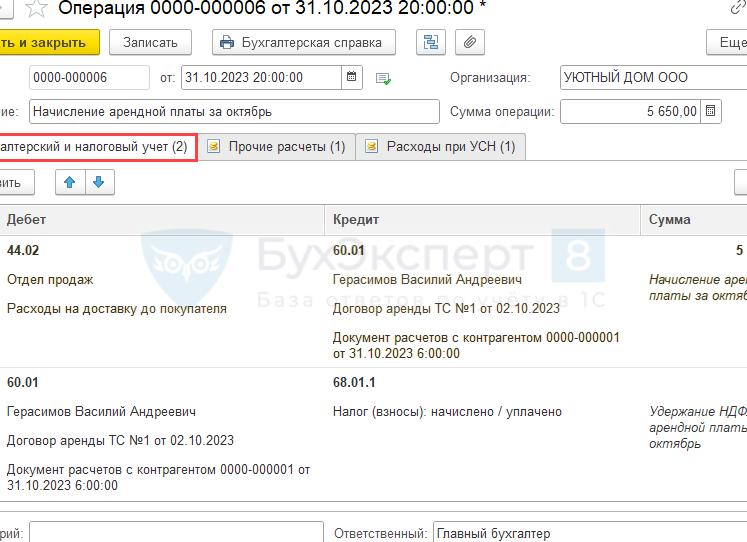Switch to Расходы при УСН (1) tab

(441, 147)
